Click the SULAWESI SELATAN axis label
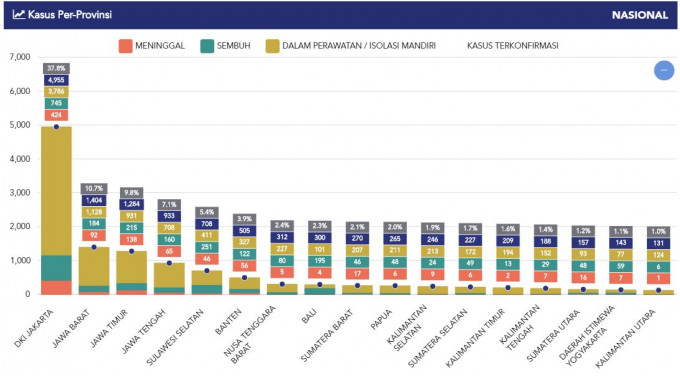This screenshot has width=680, height=376. pos(174,337)
